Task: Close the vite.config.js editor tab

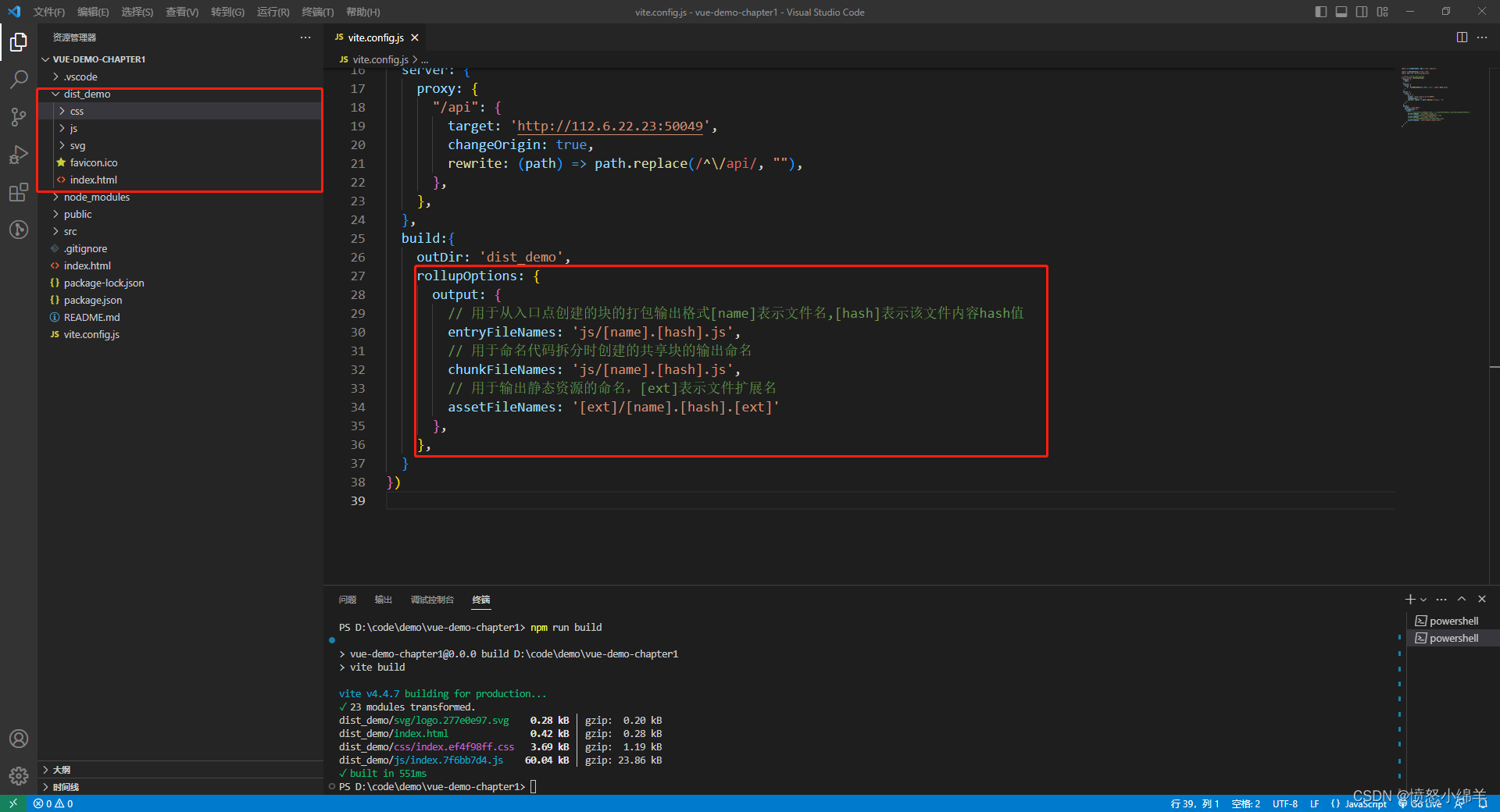Action: point(415,37)
